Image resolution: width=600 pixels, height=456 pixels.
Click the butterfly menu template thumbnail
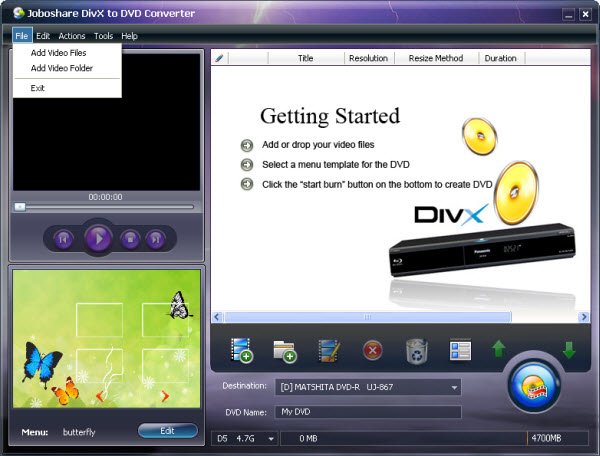pos(107,339)
